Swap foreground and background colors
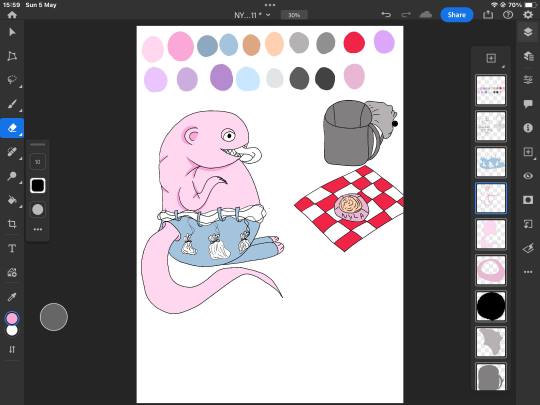Image resolution: width=540 pixels, height=405 pixels. coord(12,349)
